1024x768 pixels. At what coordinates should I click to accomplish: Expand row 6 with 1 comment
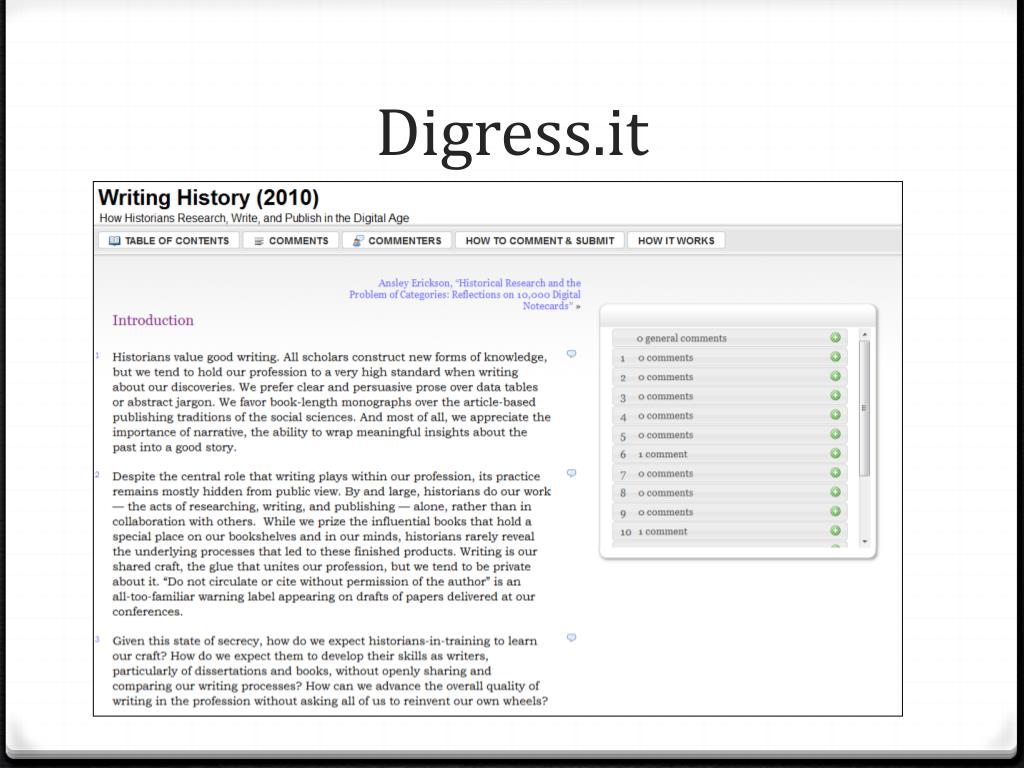tap(729, 454)
